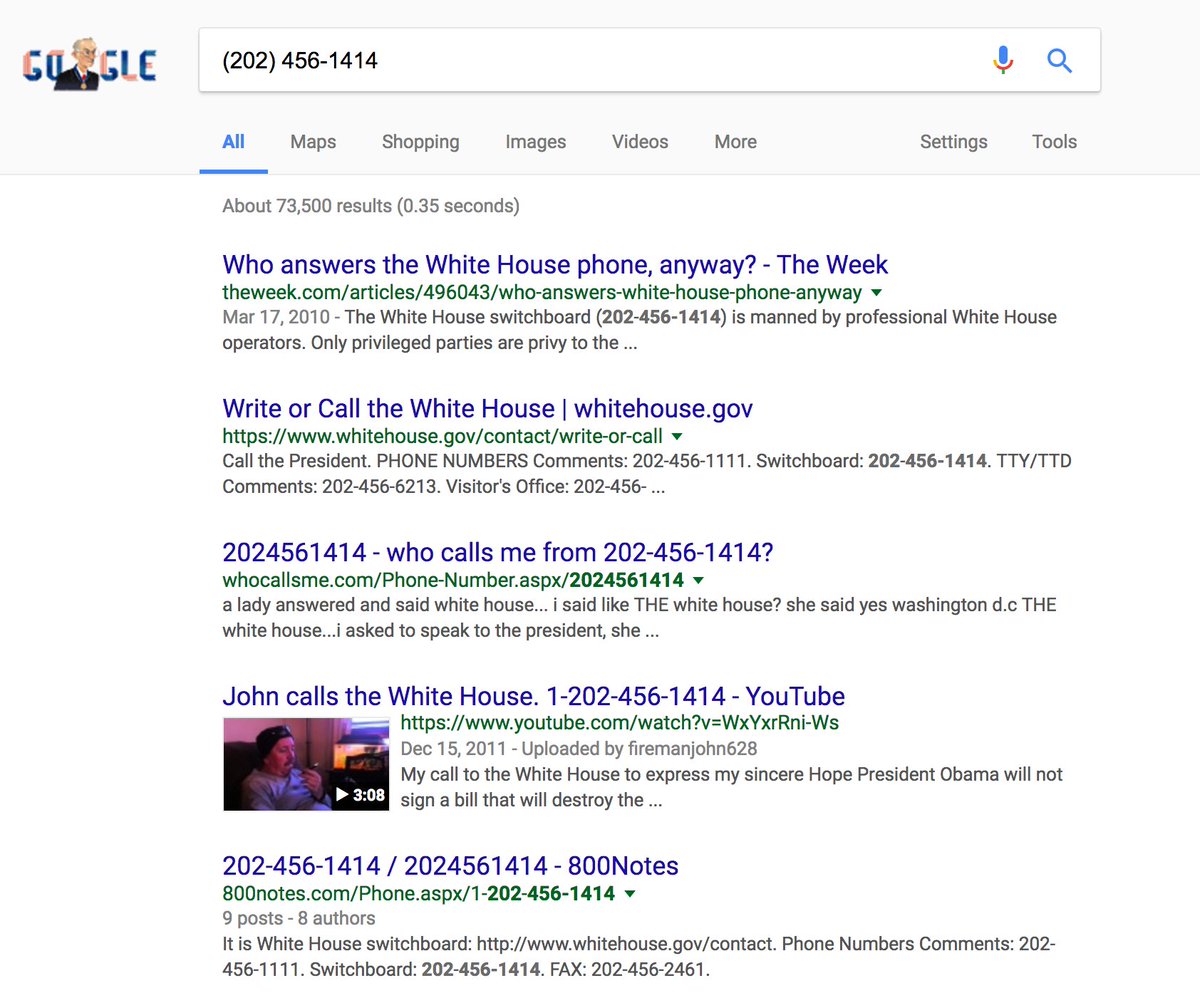Screen dimensions: 1200x993
Task: Expand dropdown arrow beside whocallsme.com URL
Action: [x=699, y=581]
